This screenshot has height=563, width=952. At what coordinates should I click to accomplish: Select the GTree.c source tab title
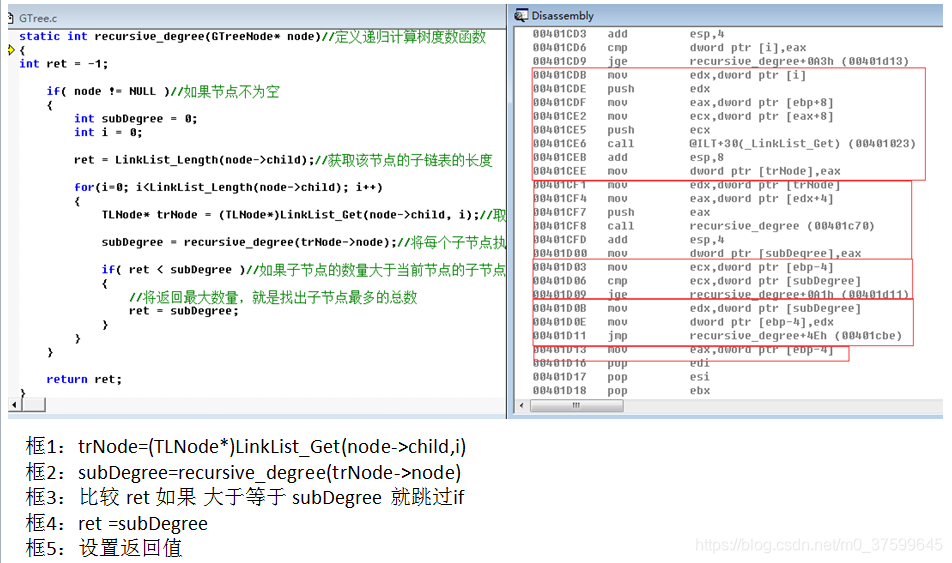point(38,18)
